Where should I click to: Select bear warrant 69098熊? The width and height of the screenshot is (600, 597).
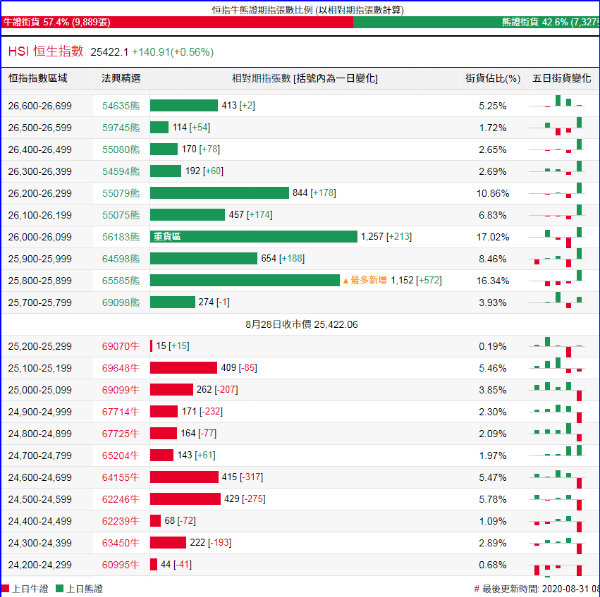click(121, 302)
